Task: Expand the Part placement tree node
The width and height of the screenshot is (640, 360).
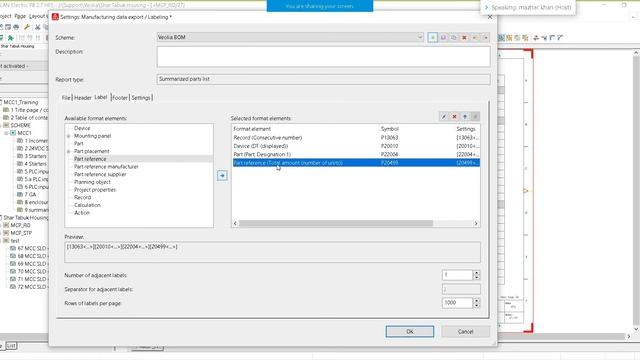Action: click(x=69, y=151)
